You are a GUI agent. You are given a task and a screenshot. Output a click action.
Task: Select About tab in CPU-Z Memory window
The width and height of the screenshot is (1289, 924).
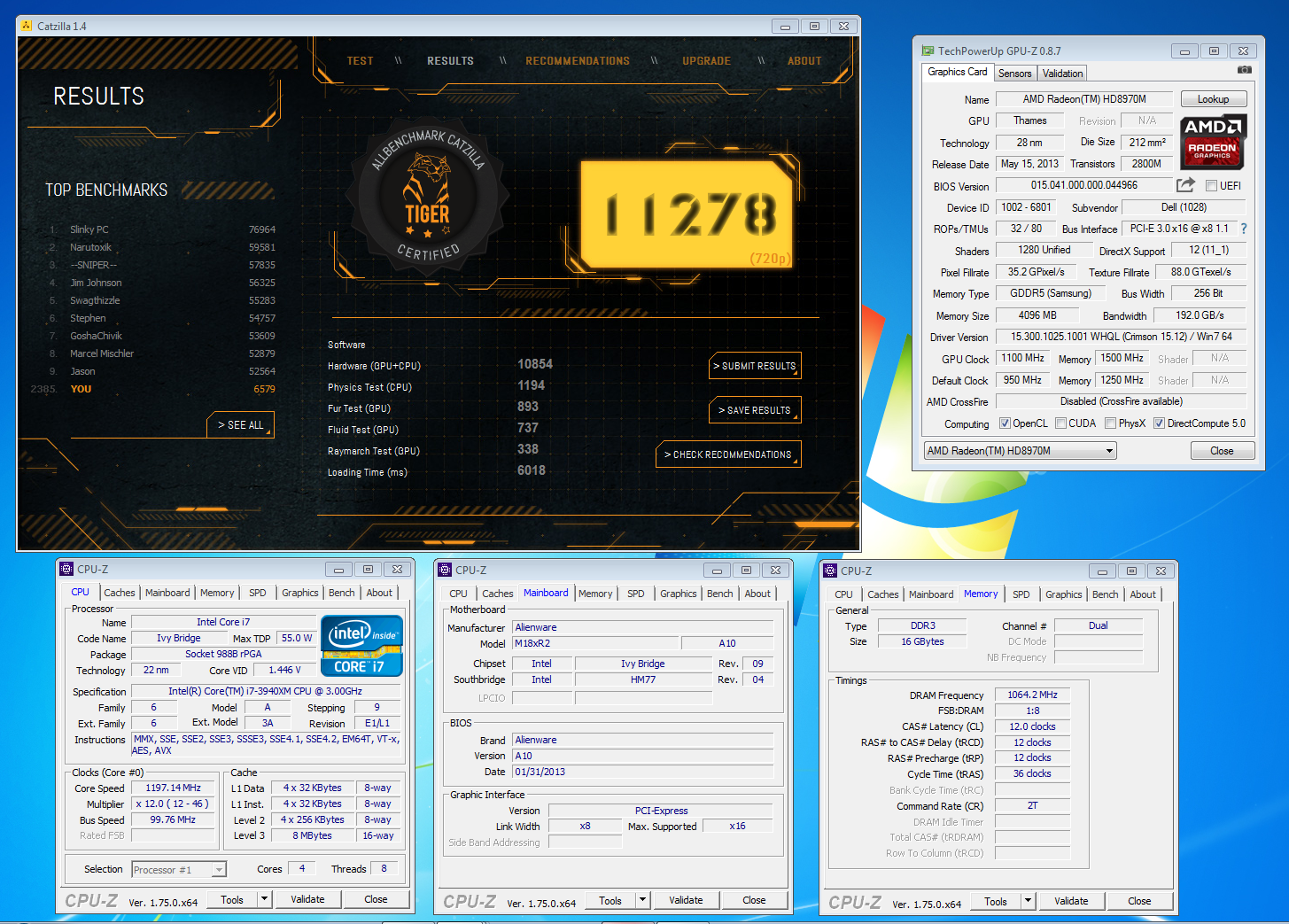1143,594
